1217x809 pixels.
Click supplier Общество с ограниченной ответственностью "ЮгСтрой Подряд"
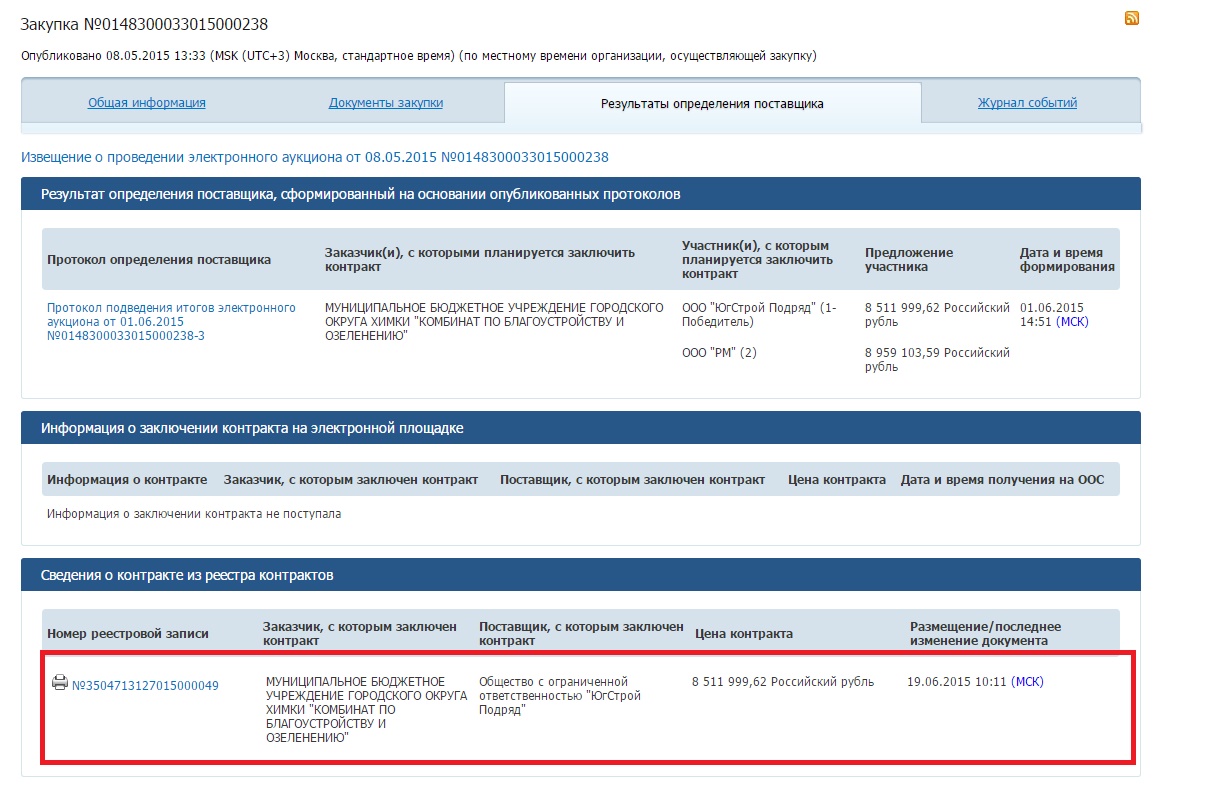pos(560,696)
